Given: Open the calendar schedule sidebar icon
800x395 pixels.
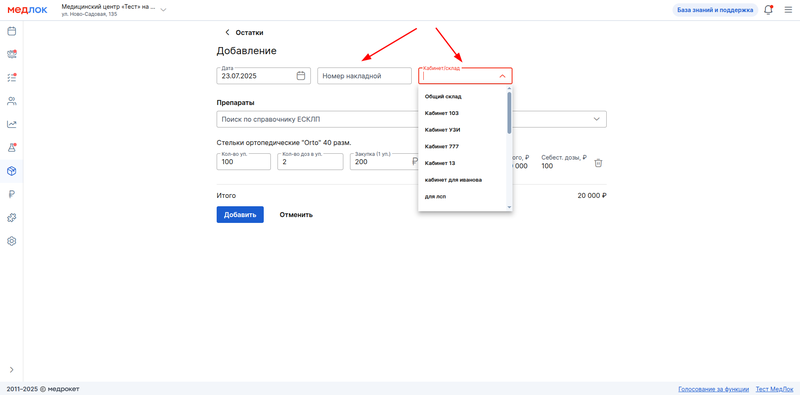Looking at the screenshot, I should pyautogui.click(x=11, y=31).
